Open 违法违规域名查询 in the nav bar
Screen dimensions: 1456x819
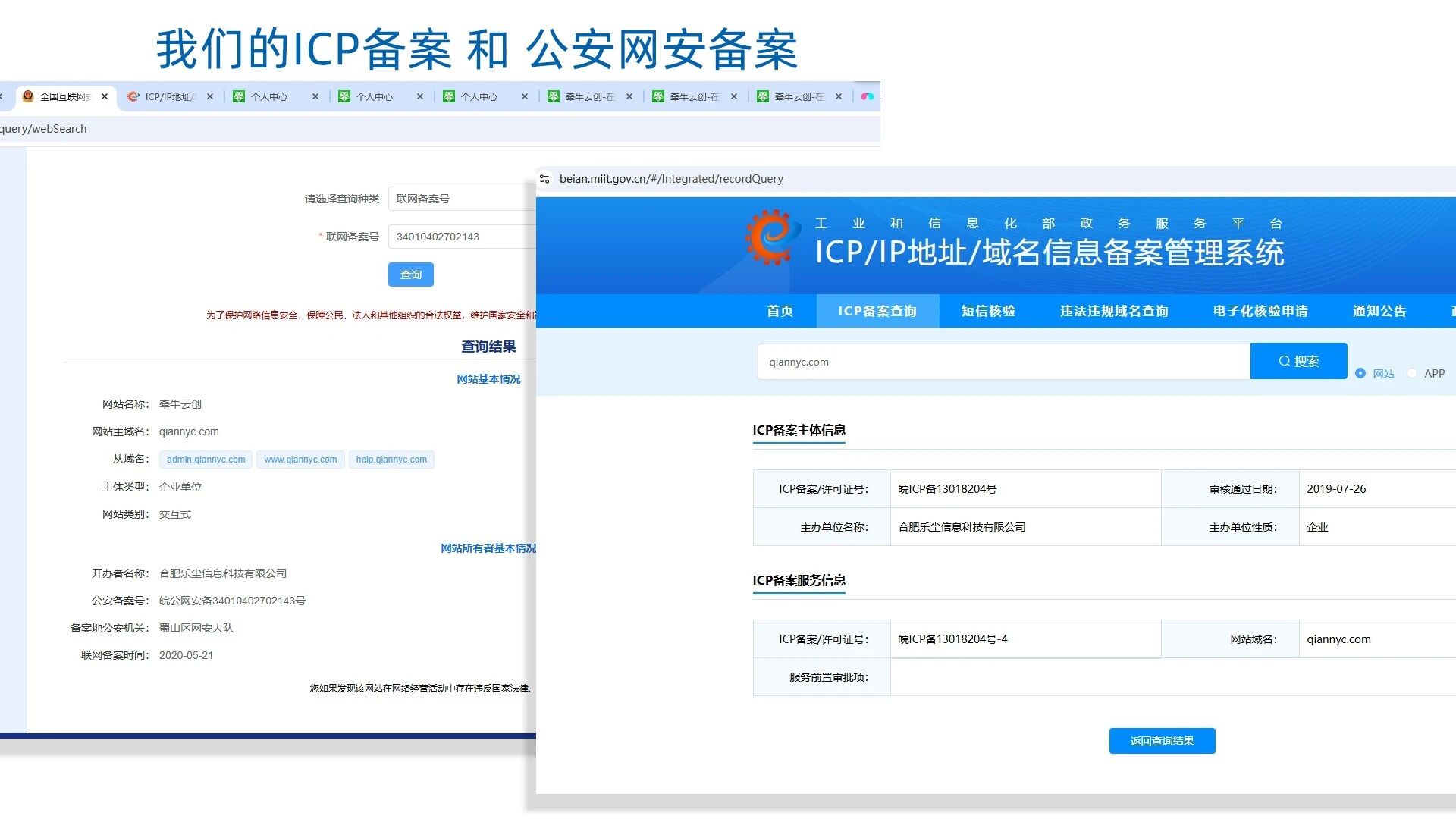1114,311
